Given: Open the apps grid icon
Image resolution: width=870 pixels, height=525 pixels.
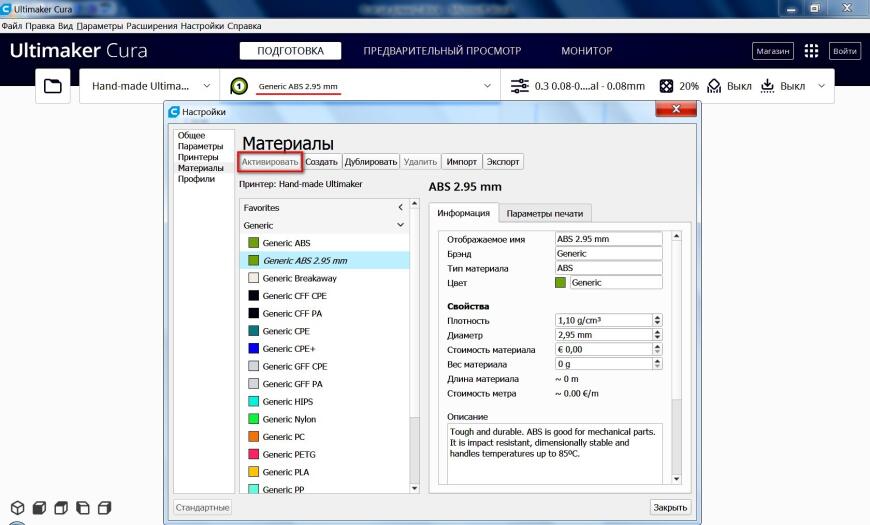Looking at the screenshot, I should tap(811, 51).
